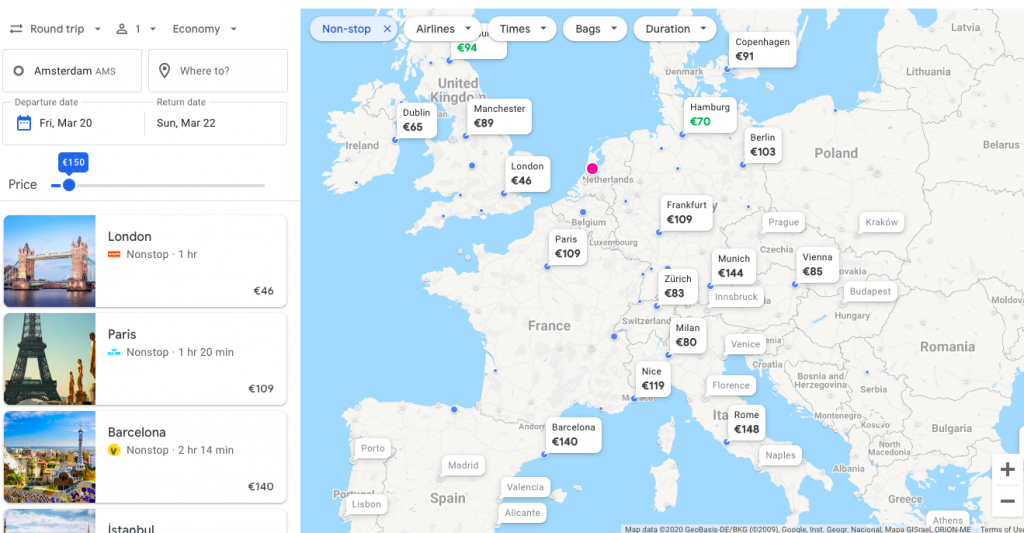1024x533 pixels.
Task: Click the Naples map label
Action: (780, 455)
